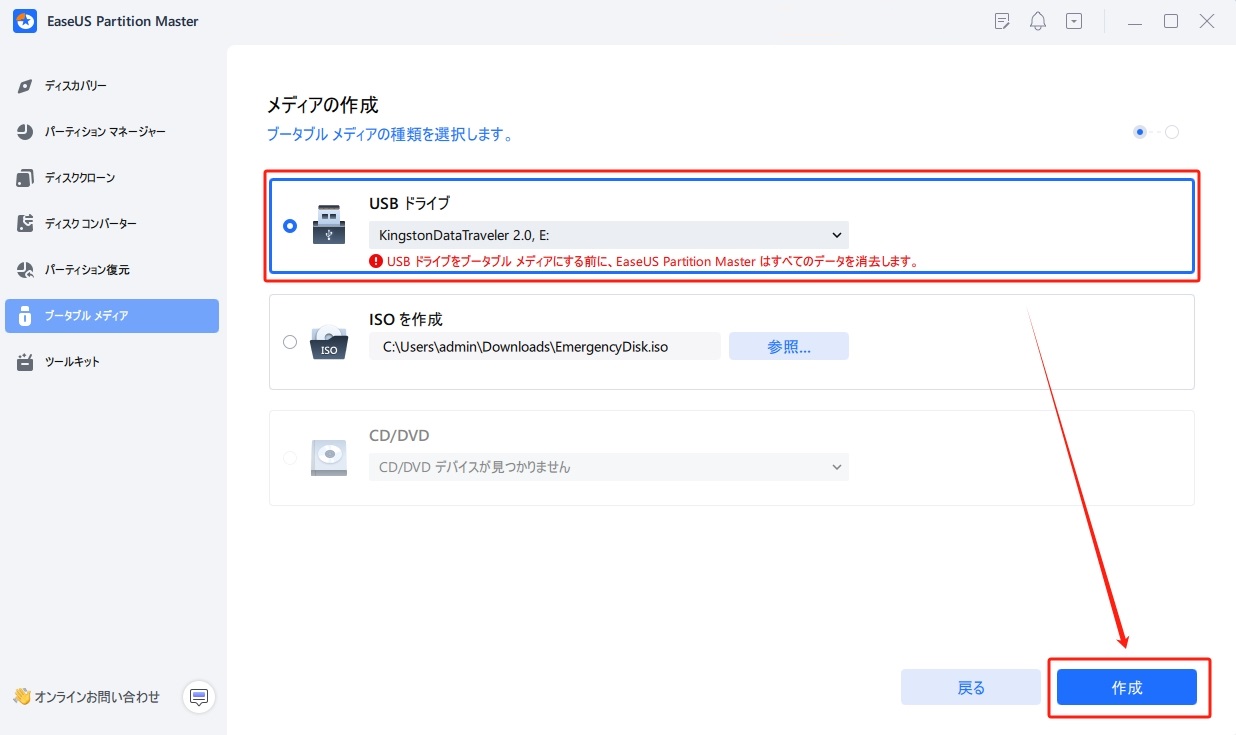Open the ツールキット section

click(72, 361)
